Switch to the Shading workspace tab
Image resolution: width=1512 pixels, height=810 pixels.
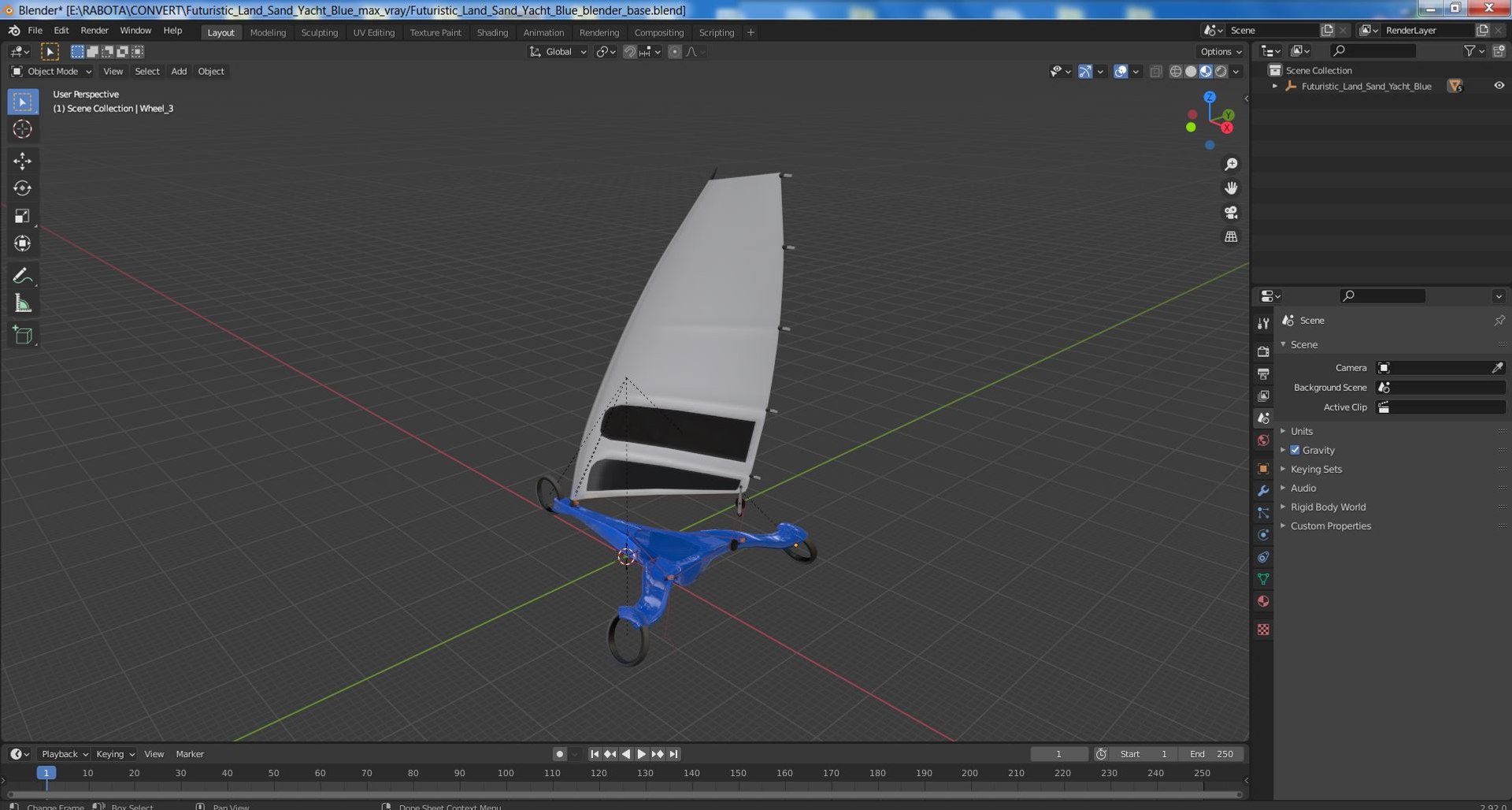click(x=492, y=32)
